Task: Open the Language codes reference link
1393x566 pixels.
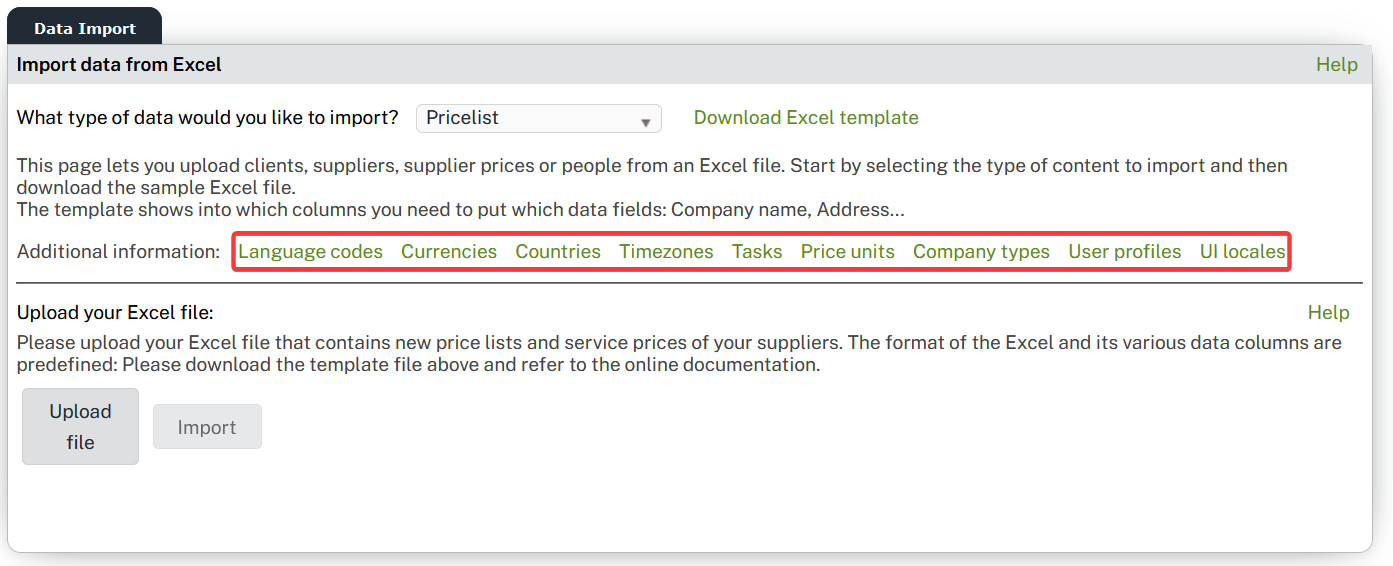Action: pos(310,252)
